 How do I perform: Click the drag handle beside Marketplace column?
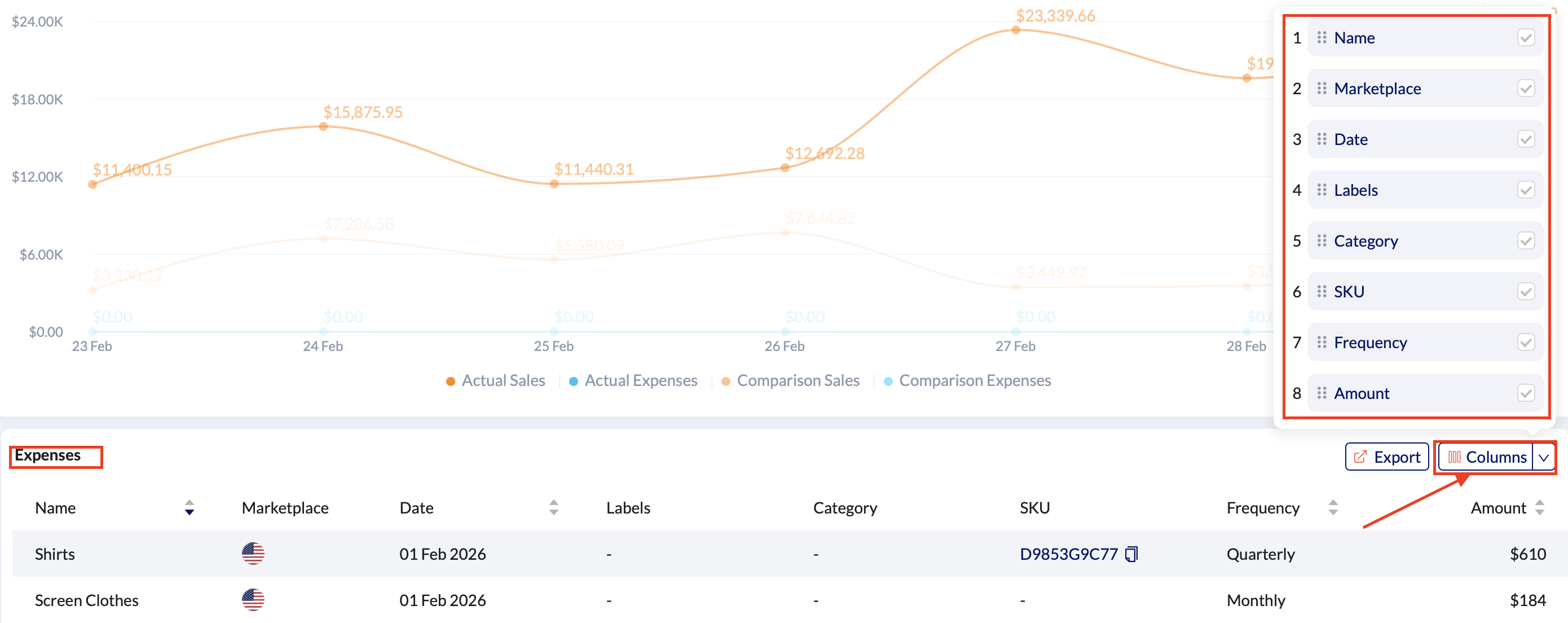click(1322, 88)
